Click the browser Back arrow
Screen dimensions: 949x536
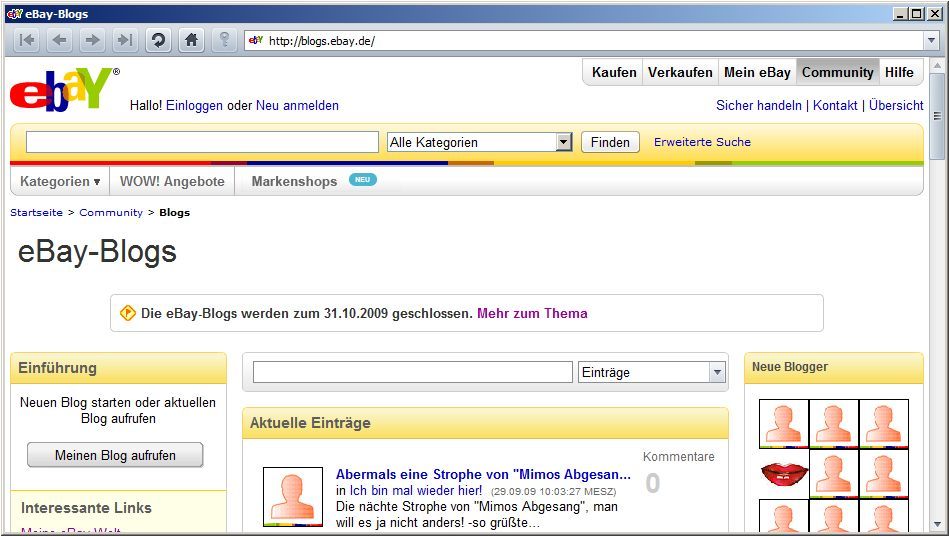pos(60,41)
